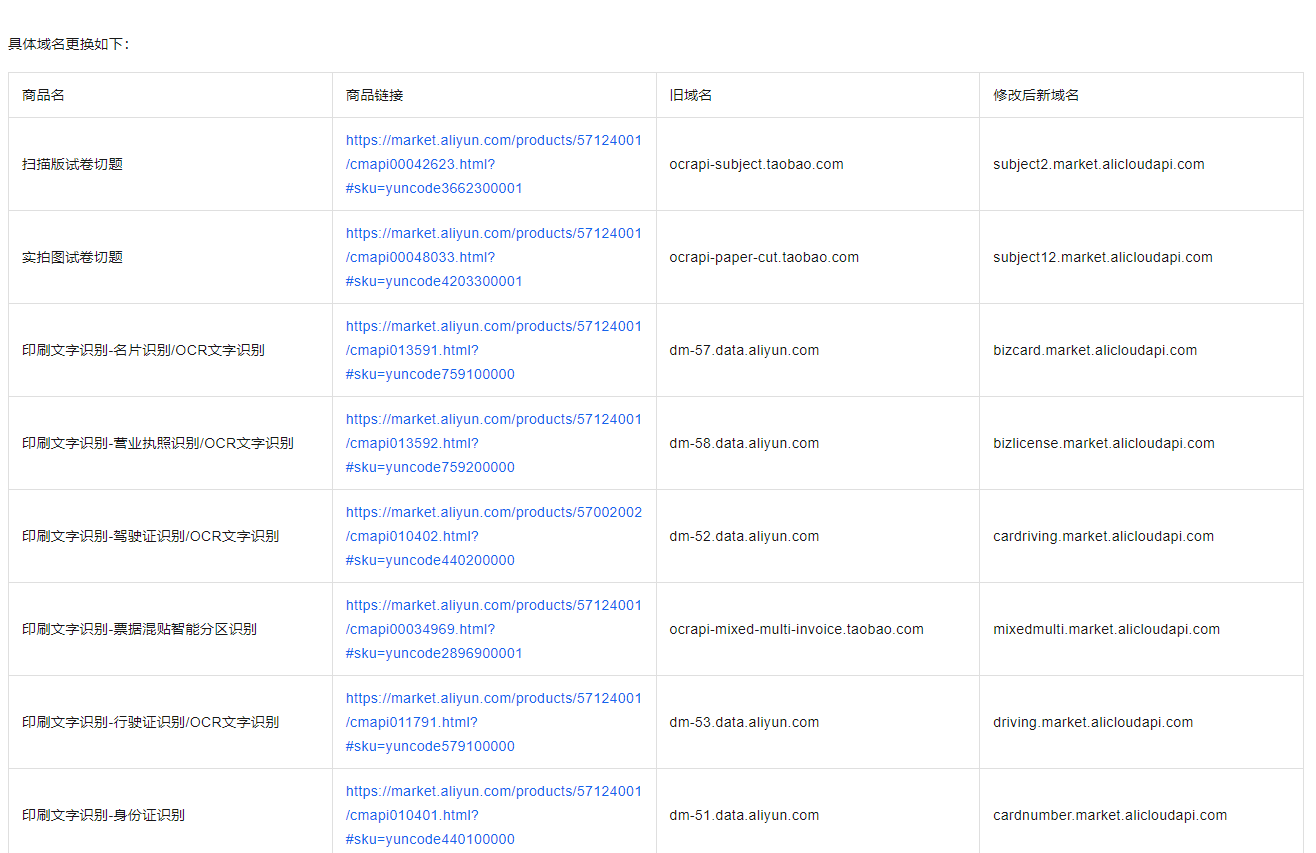The height and width of the screenshot is (853, 1316).
Task: Click new domain cardnumber.market.alicloudapi.com
Action: point(1110,815)
